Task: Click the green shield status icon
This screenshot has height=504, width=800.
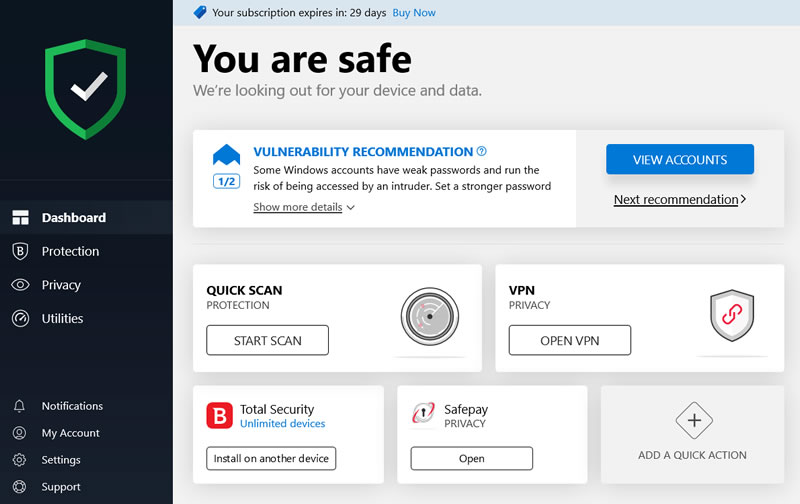Action: coord(85,89)
